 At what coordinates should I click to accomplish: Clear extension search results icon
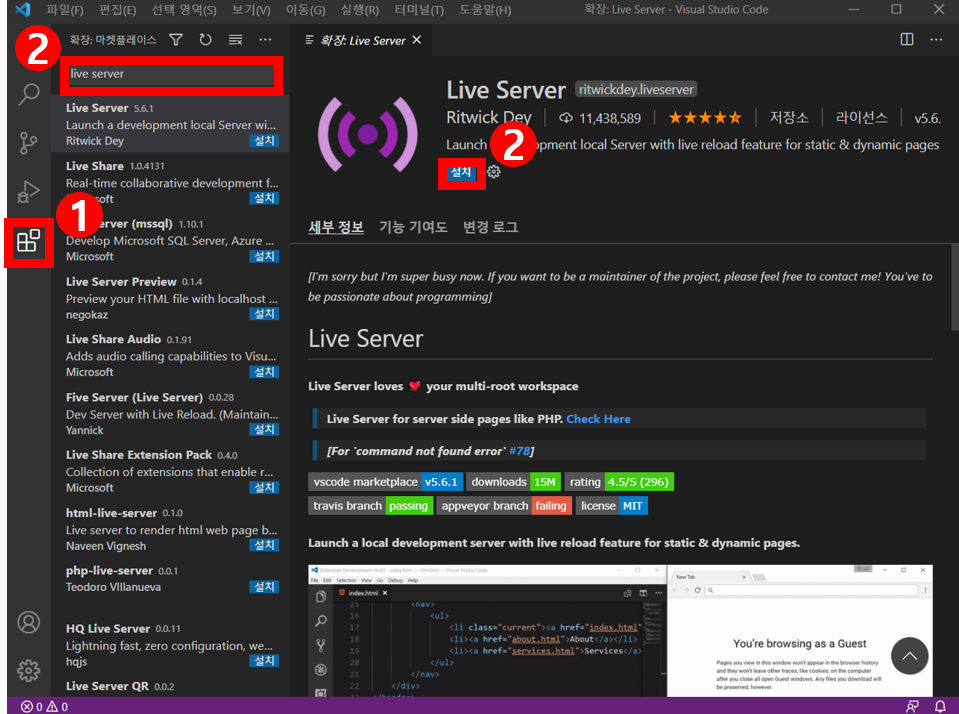(235, 40)
